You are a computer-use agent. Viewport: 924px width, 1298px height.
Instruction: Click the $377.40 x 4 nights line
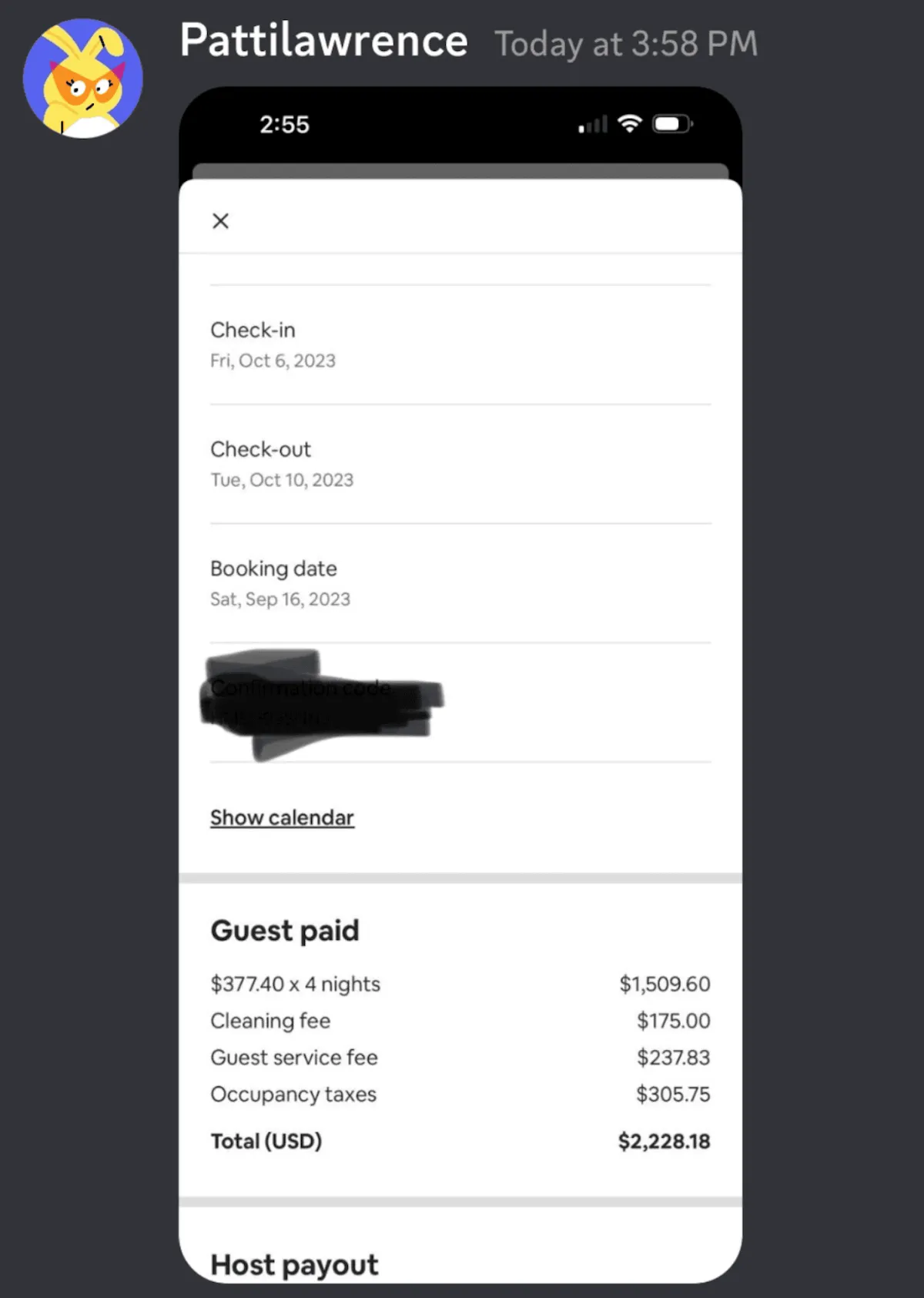click(x=460, y=984)
